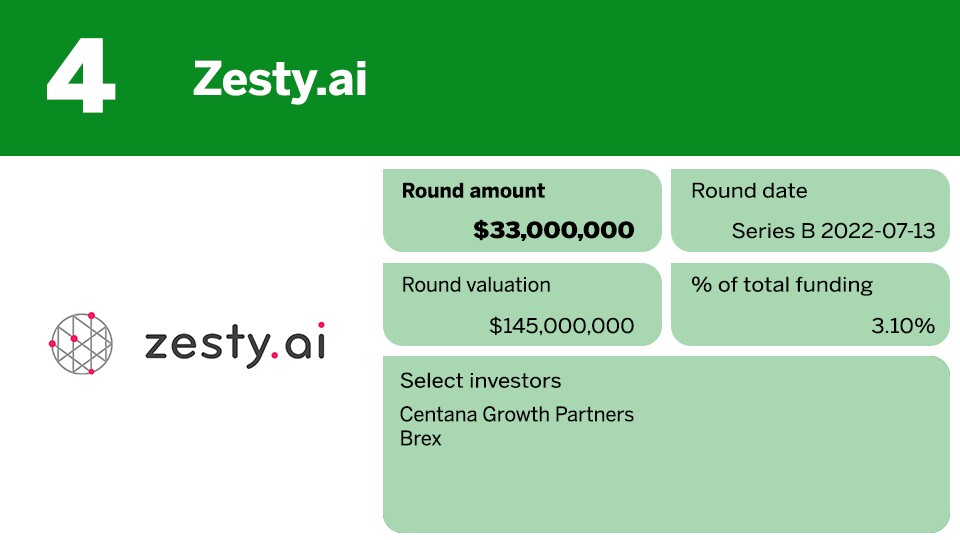
Task: Click the Round date label
Action: pyautogui.click(x=749, y=191)
